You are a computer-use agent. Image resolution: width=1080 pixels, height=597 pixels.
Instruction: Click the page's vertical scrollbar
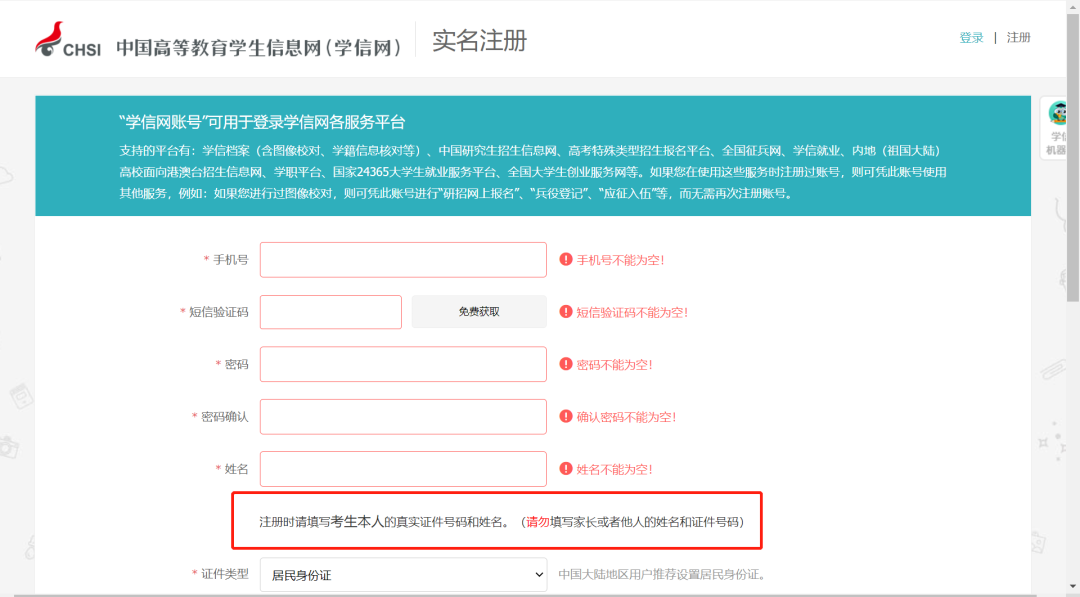tap(1073, 300)
